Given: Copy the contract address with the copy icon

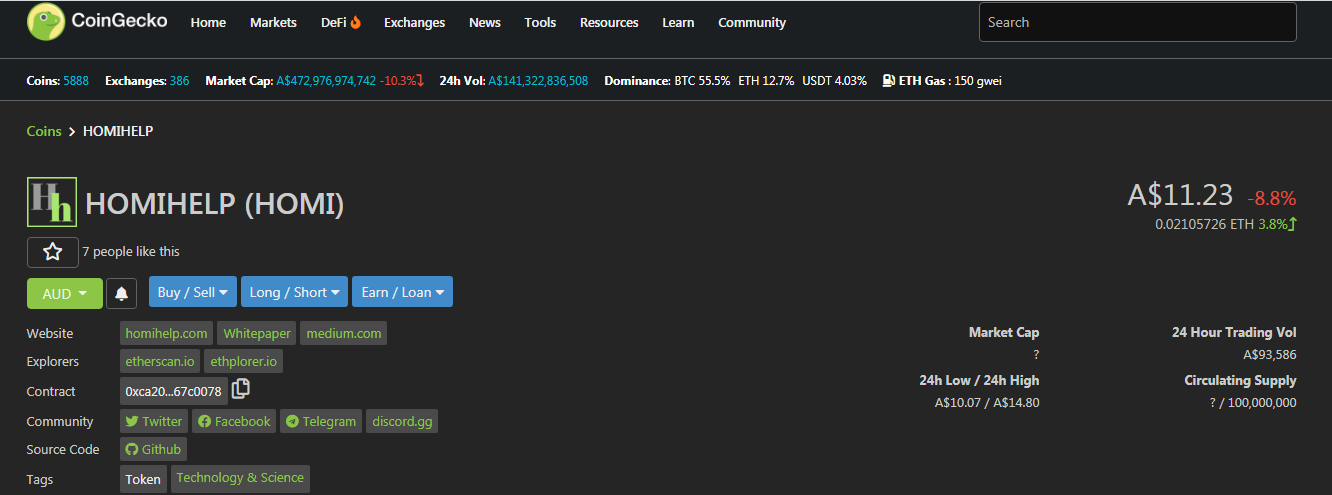Looking at the screenshot, I should (x=241, y=389).
